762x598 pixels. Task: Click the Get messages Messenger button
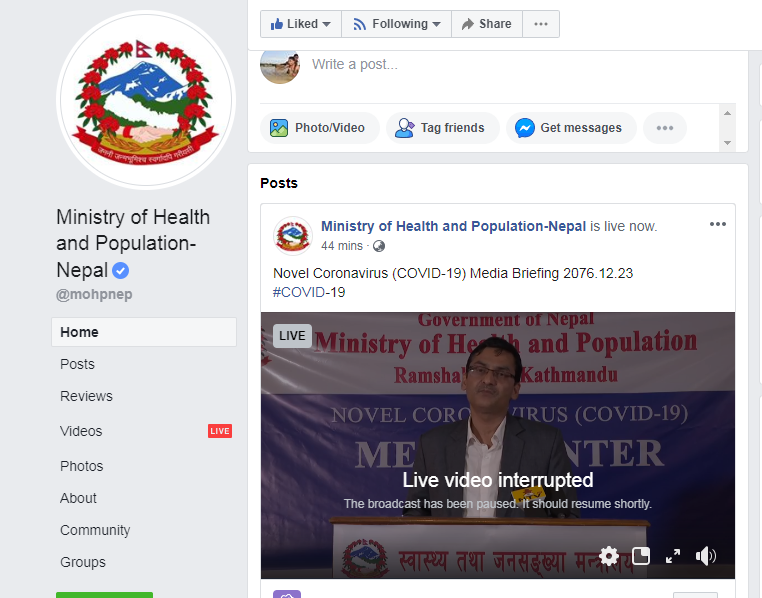click(569, 128)
